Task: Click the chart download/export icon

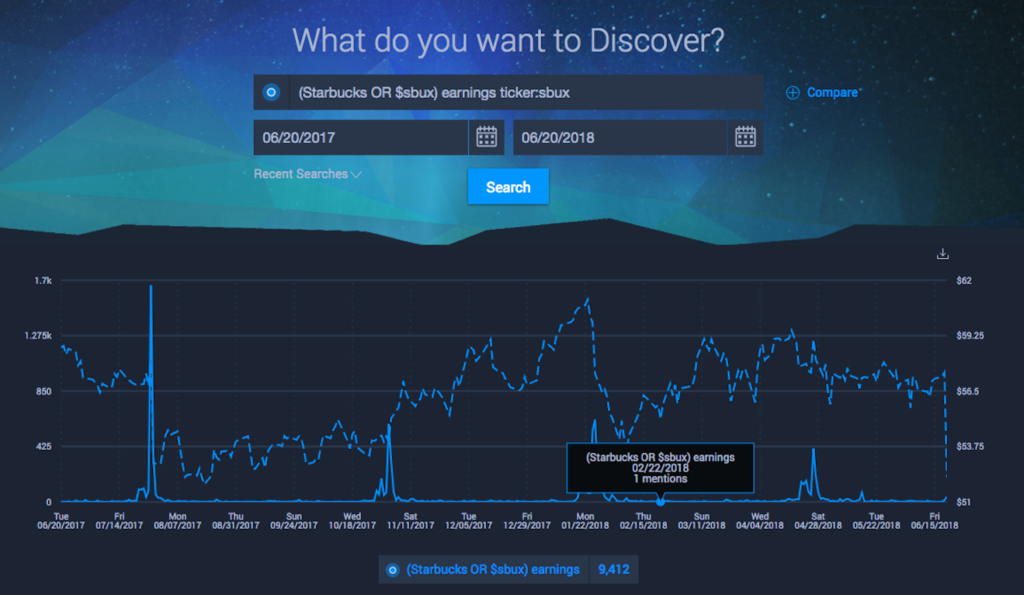Action: point(941,254)
